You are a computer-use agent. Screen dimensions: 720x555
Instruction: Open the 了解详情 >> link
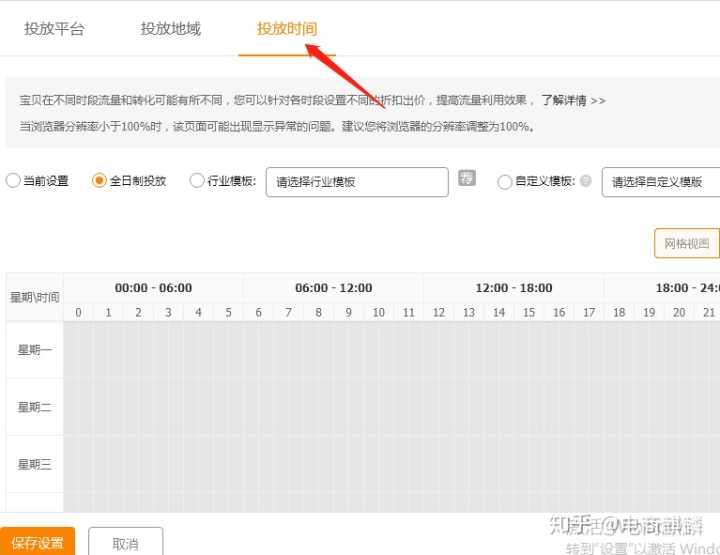[x=573, y=100]
